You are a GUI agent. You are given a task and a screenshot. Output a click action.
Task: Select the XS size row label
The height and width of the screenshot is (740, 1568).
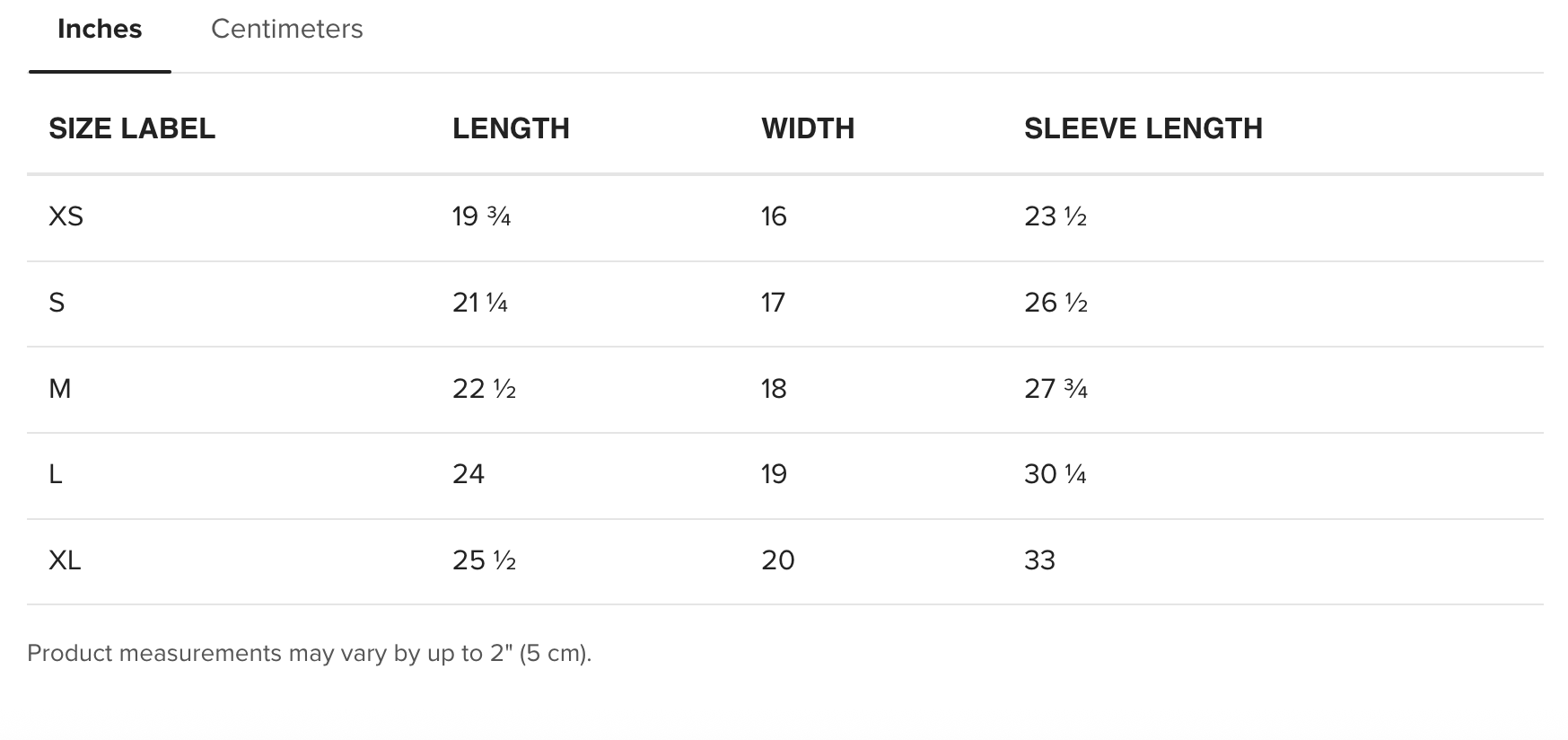[x=66, y=216]
